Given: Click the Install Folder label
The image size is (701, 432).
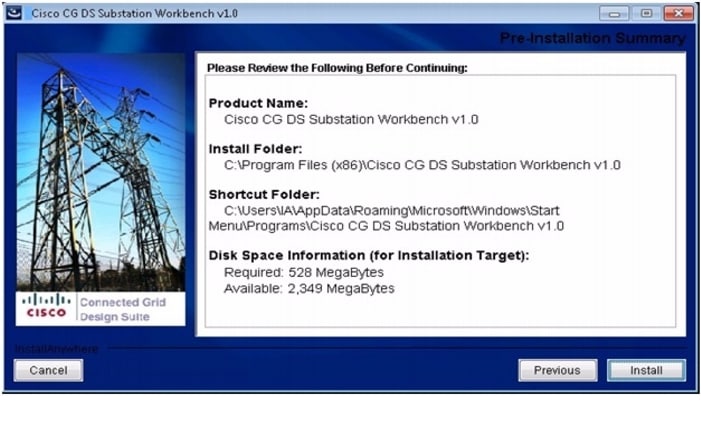Looking at the screenshot, I should coord(255,149).
